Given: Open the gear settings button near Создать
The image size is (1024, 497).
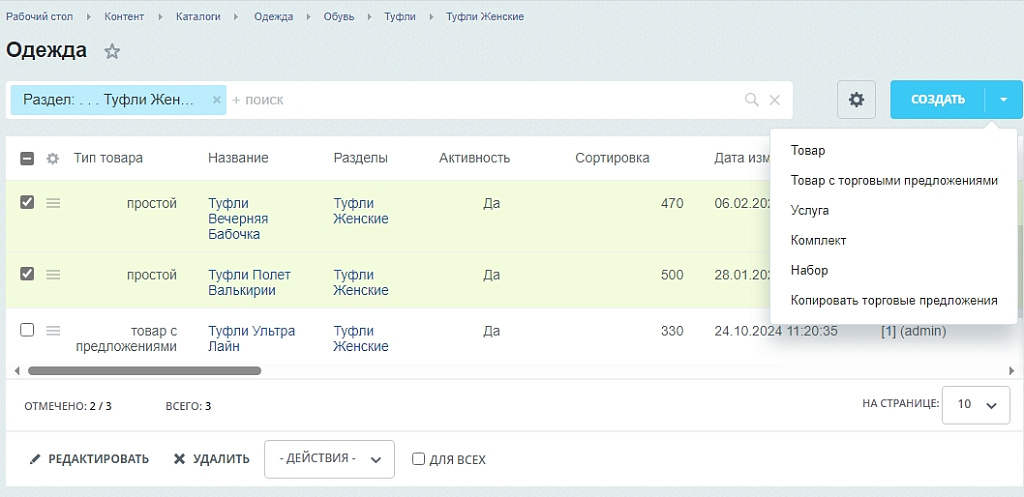Looking at the screenshot, I should pos(856,100).
